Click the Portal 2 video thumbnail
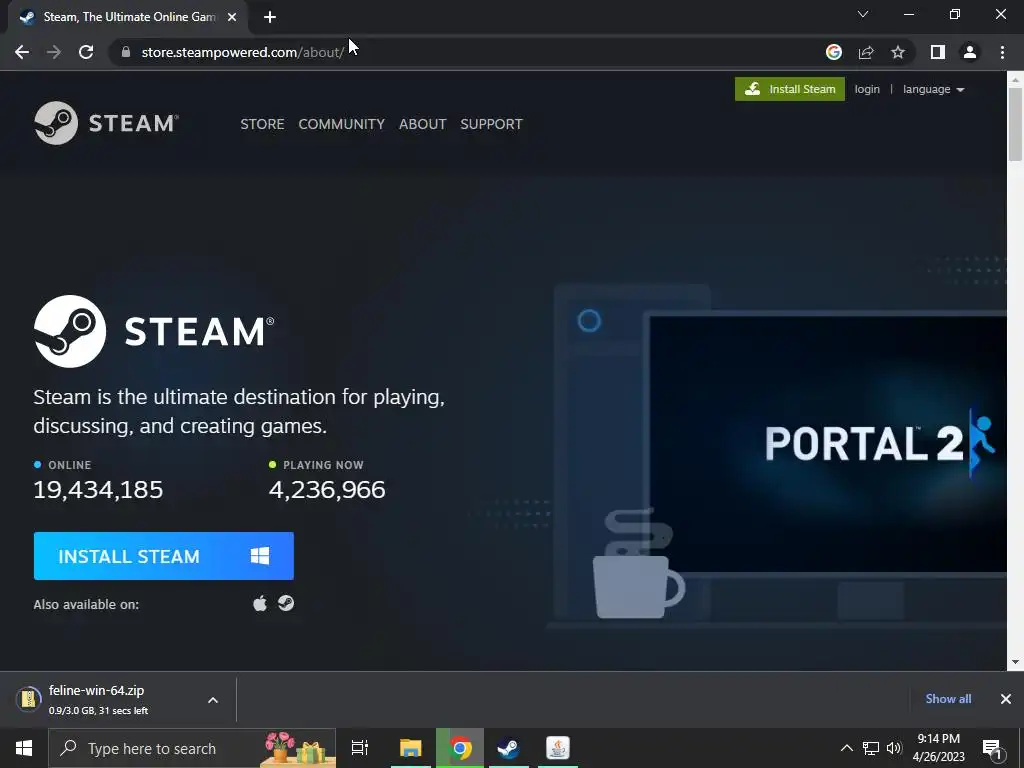The width and height of the screenshot is (1024, 768). click(x=827, y=443)
